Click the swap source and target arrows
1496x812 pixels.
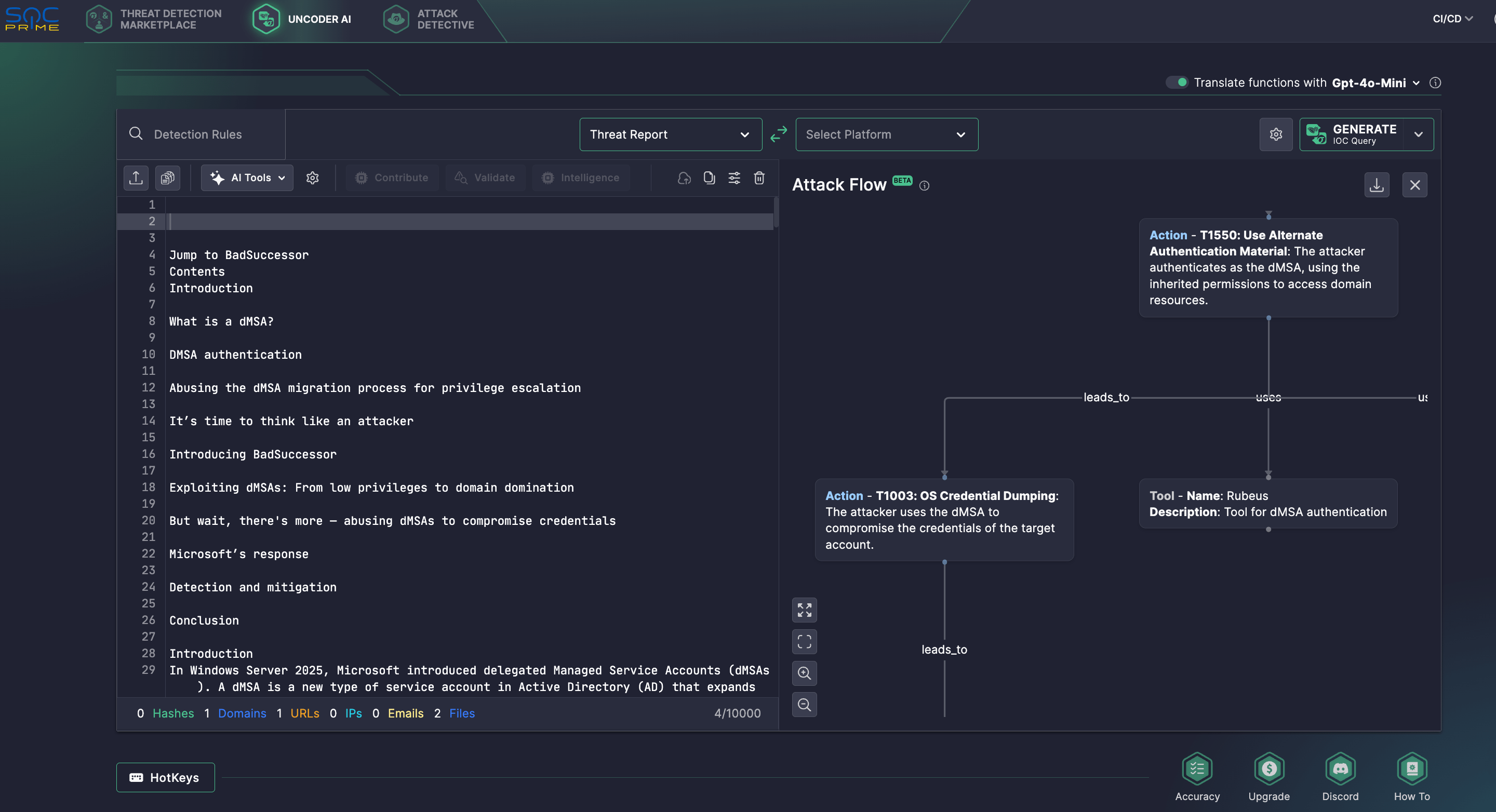coord(778,134)
